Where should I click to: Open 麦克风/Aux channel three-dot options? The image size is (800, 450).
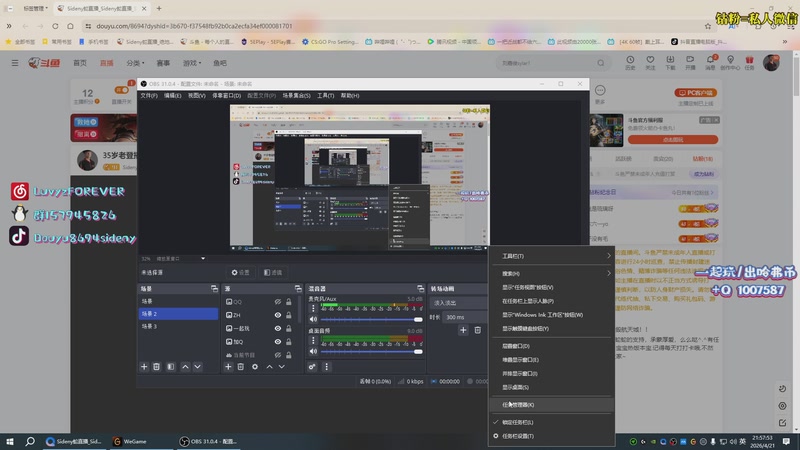[x=313, y=308]
